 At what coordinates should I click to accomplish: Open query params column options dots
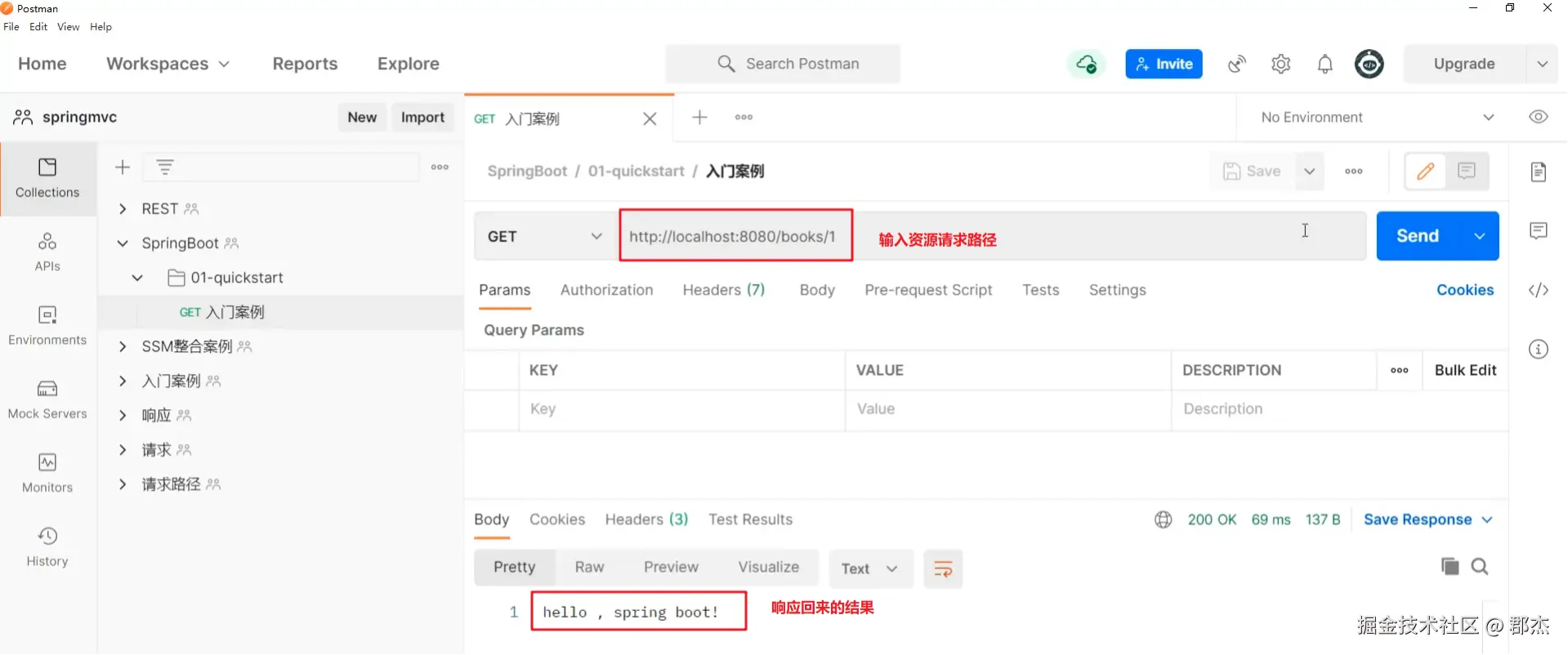point(1400,371)
